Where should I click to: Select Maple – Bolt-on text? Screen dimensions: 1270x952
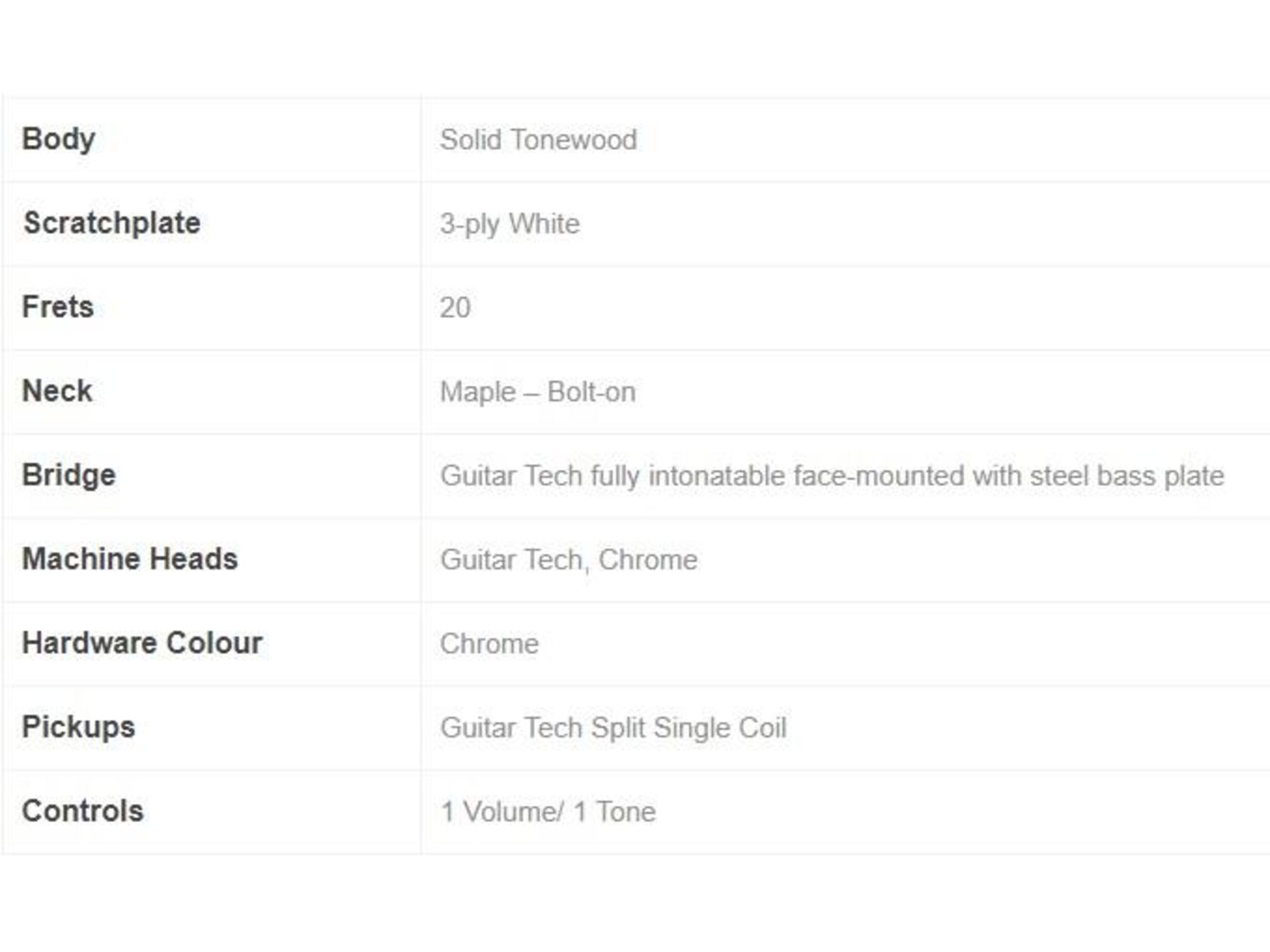click(538, 392)
